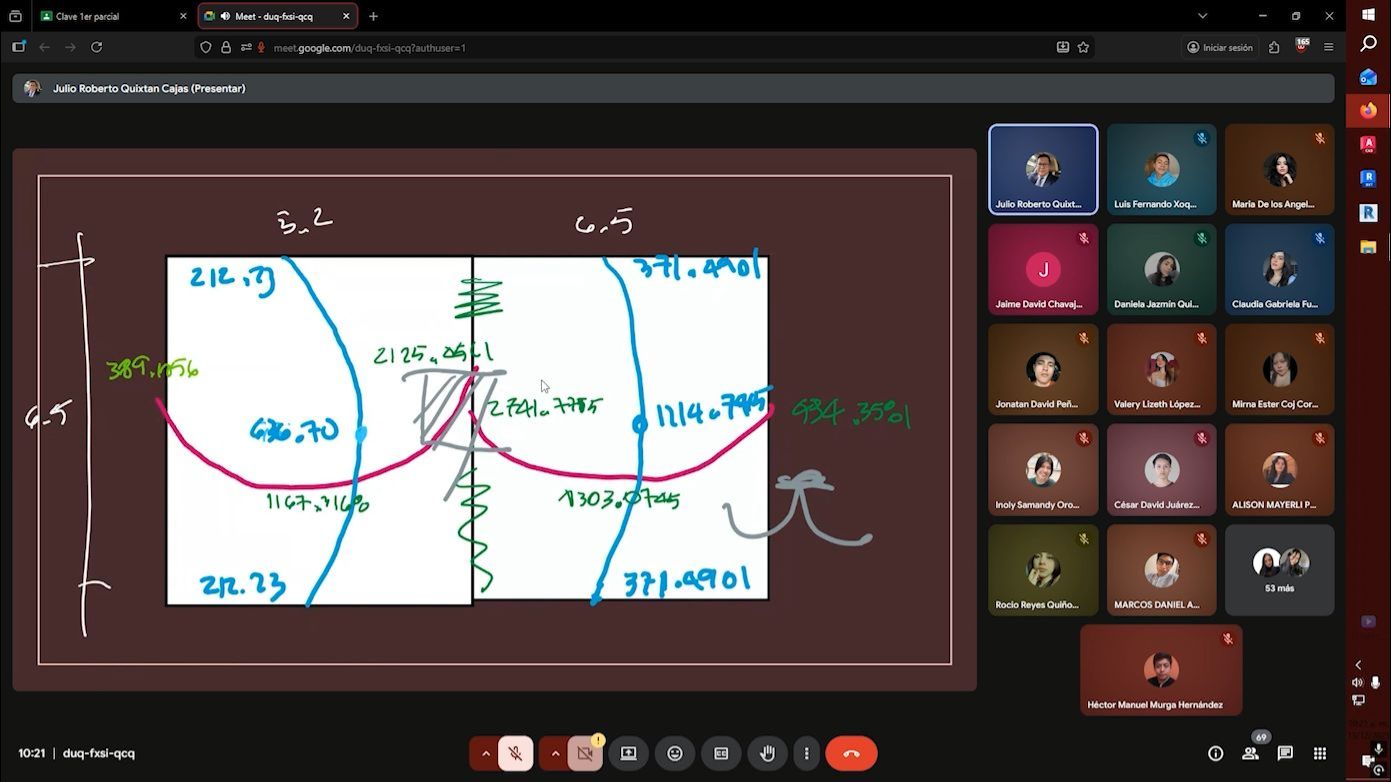Show the participants list
This screenshot has height=782, width=1391.
pos(1250,753)
